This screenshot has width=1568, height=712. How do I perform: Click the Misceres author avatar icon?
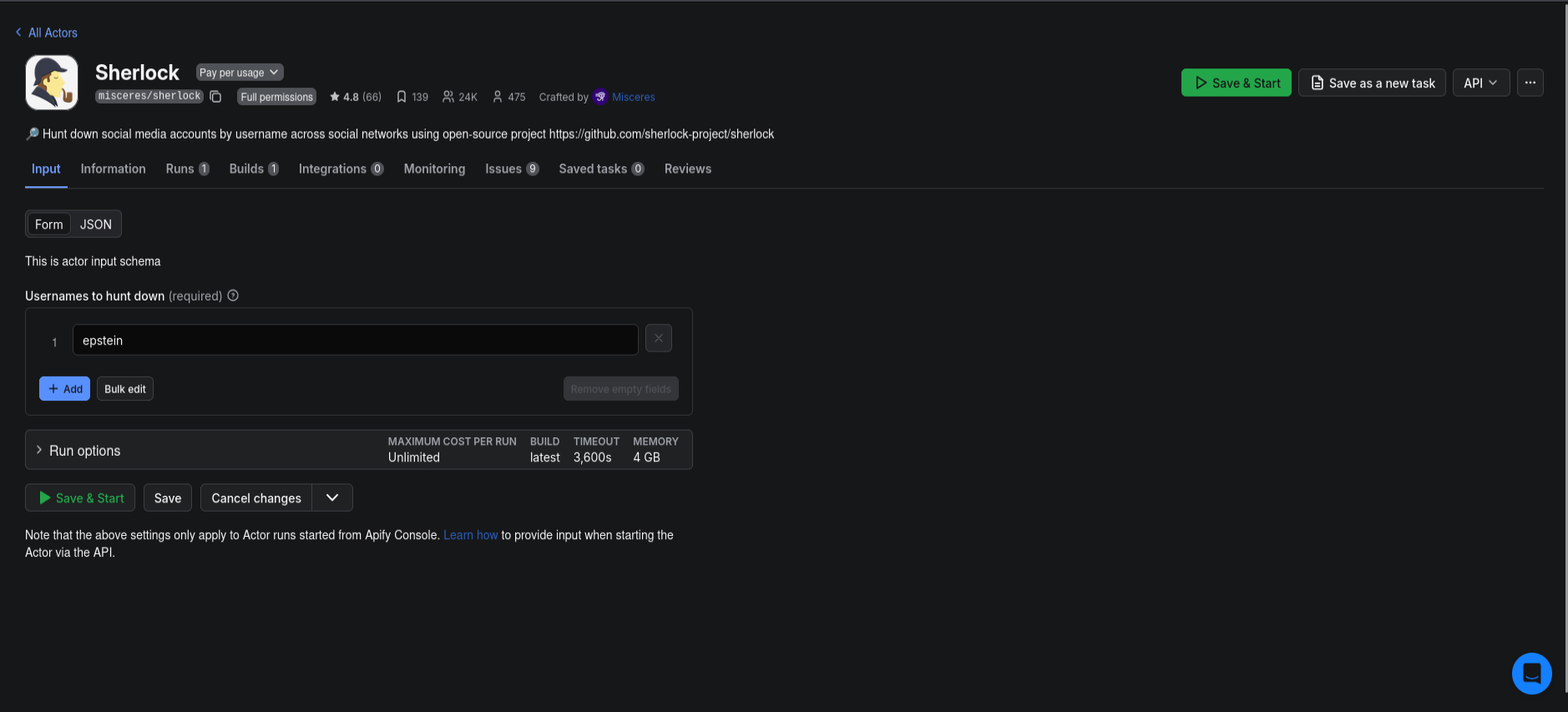(600, 97)
